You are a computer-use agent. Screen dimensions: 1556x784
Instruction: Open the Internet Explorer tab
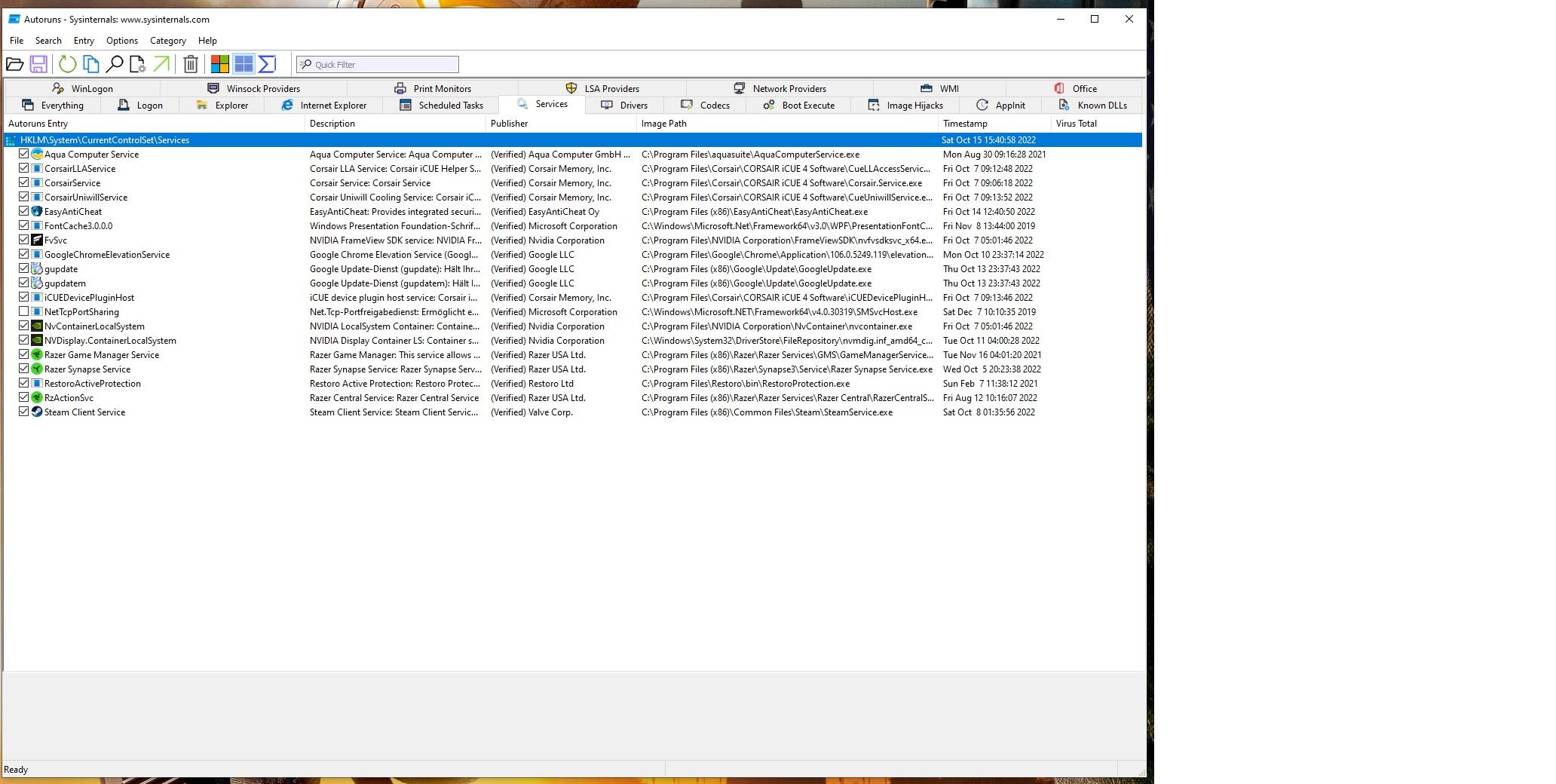tap(323, 106)
